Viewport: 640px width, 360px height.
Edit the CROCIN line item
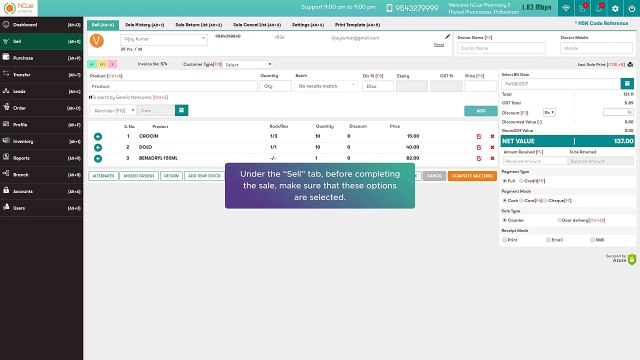[479, 136]
